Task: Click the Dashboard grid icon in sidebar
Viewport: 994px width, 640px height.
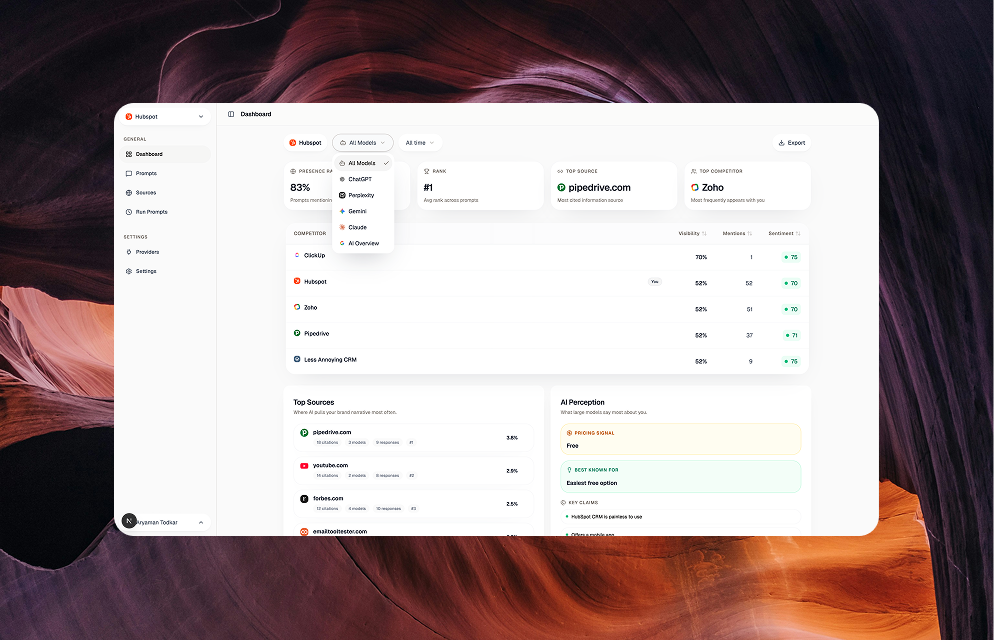Action: click(x=129, y=154)
